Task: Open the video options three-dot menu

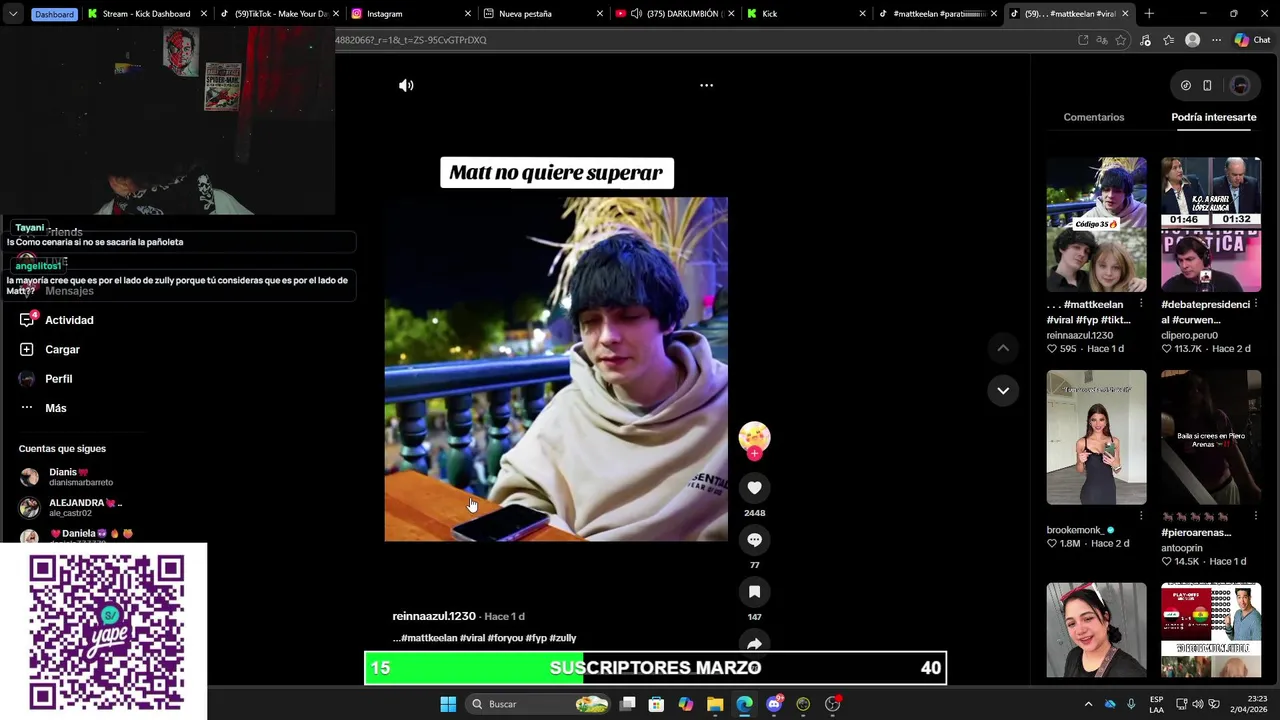Action: (706, 86)
